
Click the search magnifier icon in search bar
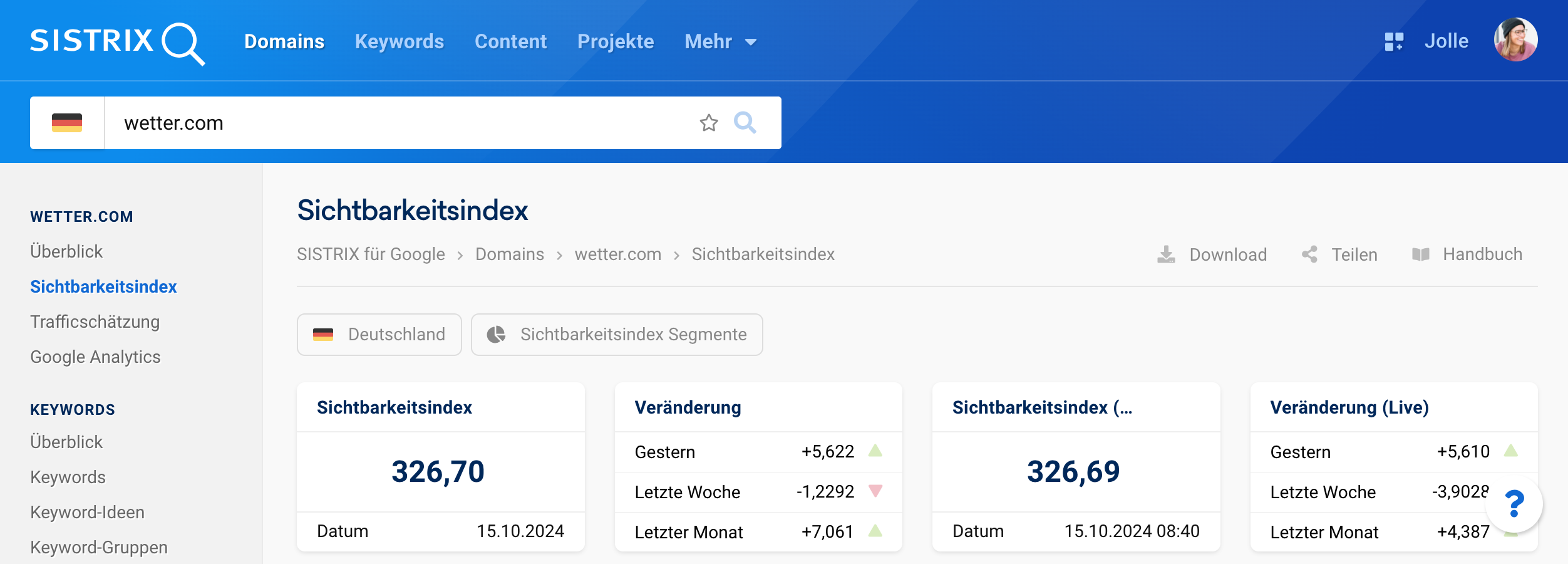(745, 123)
